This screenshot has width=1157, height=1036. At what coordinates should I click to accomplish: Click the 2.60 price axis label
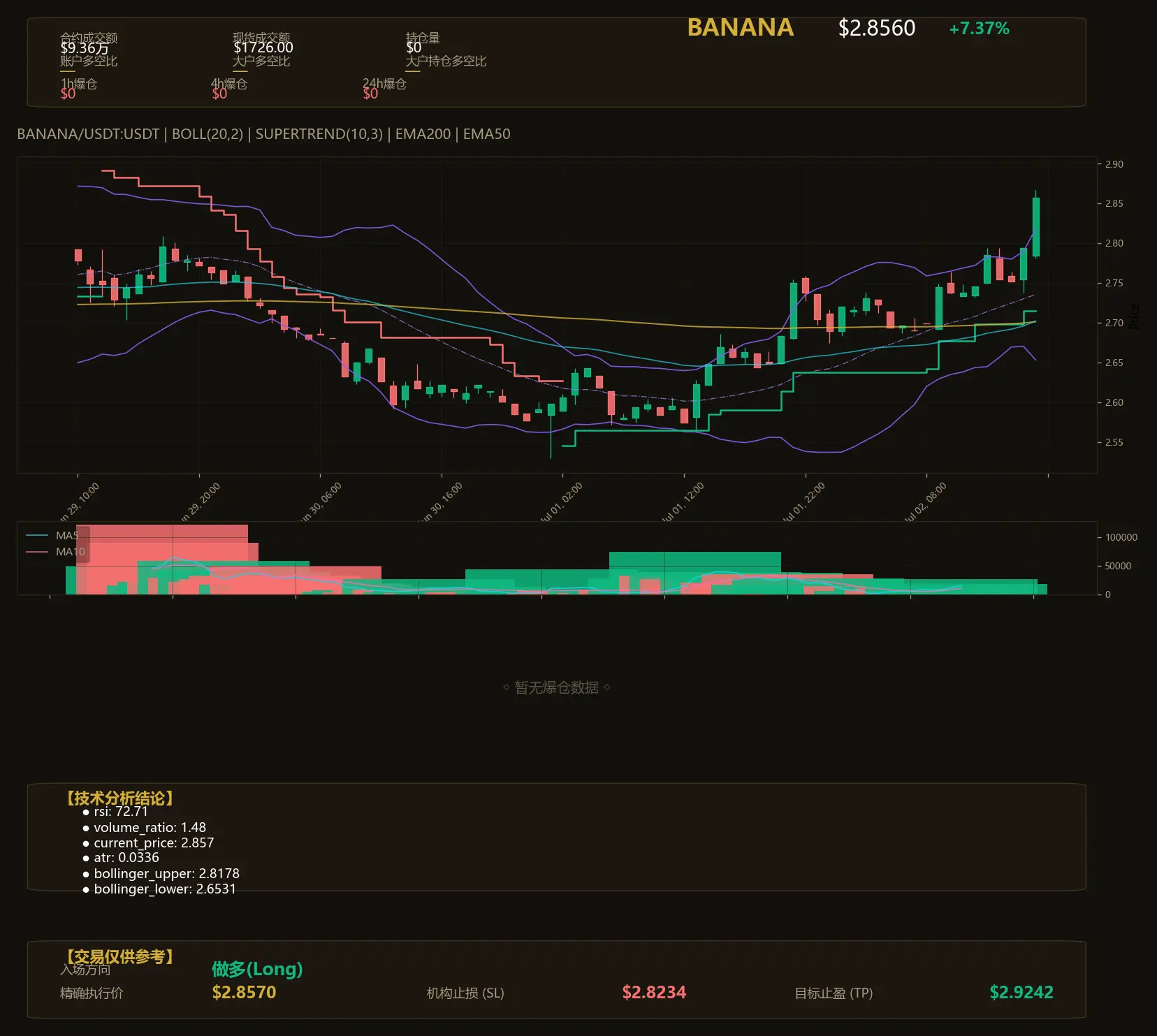pyautogui.click(x=1114, y=402)
